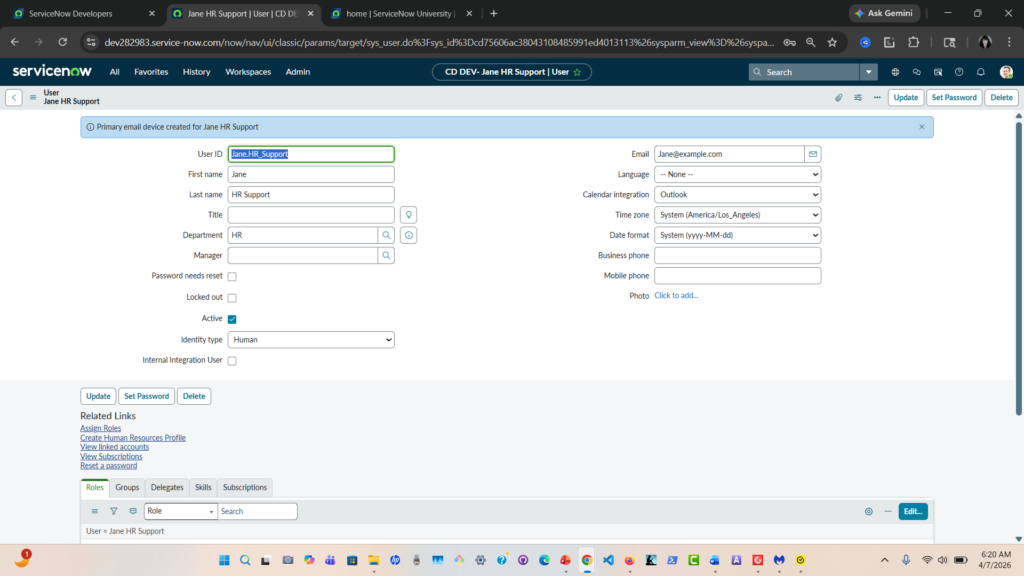This screenshot has width=1024, height=576.
Task: Uncheck the Active checkbox
Action: 232,319
